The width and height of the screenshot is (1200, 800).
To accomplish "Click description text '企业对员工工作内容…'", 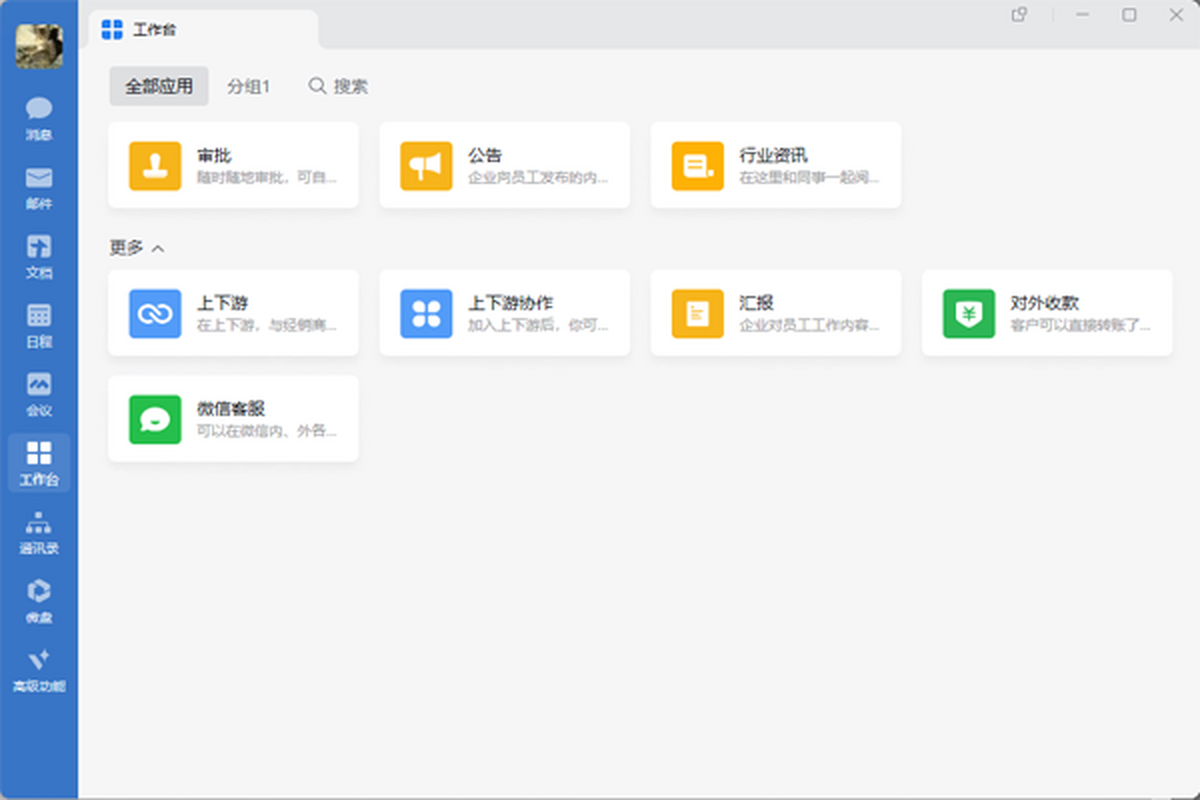I will tap(809, 325).
